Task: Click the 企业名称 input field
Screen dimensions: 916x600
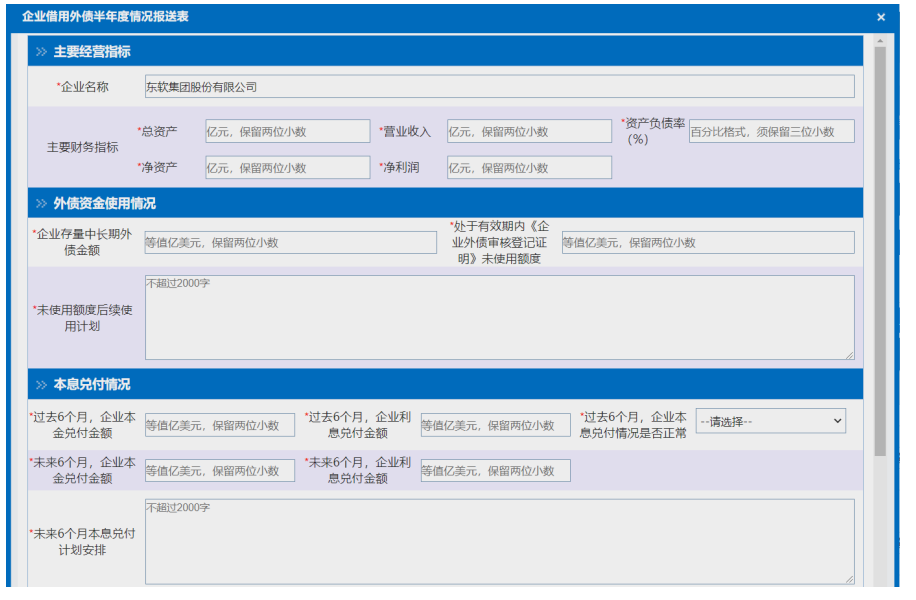Action: 499,87
